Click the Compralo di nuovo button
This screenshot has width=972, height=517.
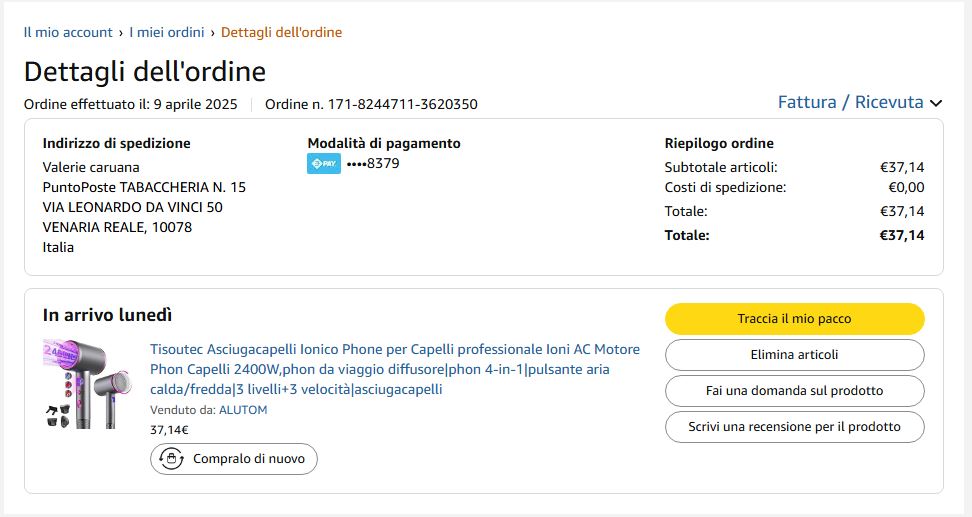[x=234, y=459]
